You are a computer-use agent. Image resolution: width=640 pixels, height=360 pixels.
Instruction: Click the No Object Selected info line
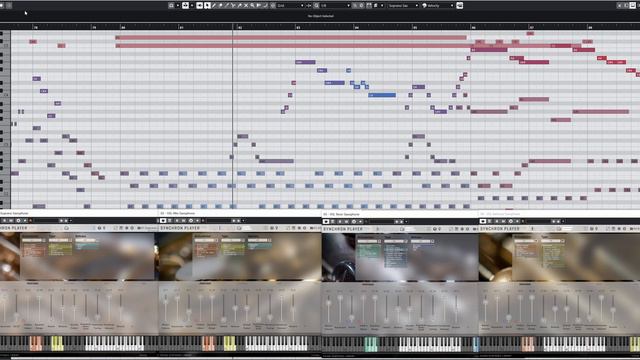(x=320, y=16)
